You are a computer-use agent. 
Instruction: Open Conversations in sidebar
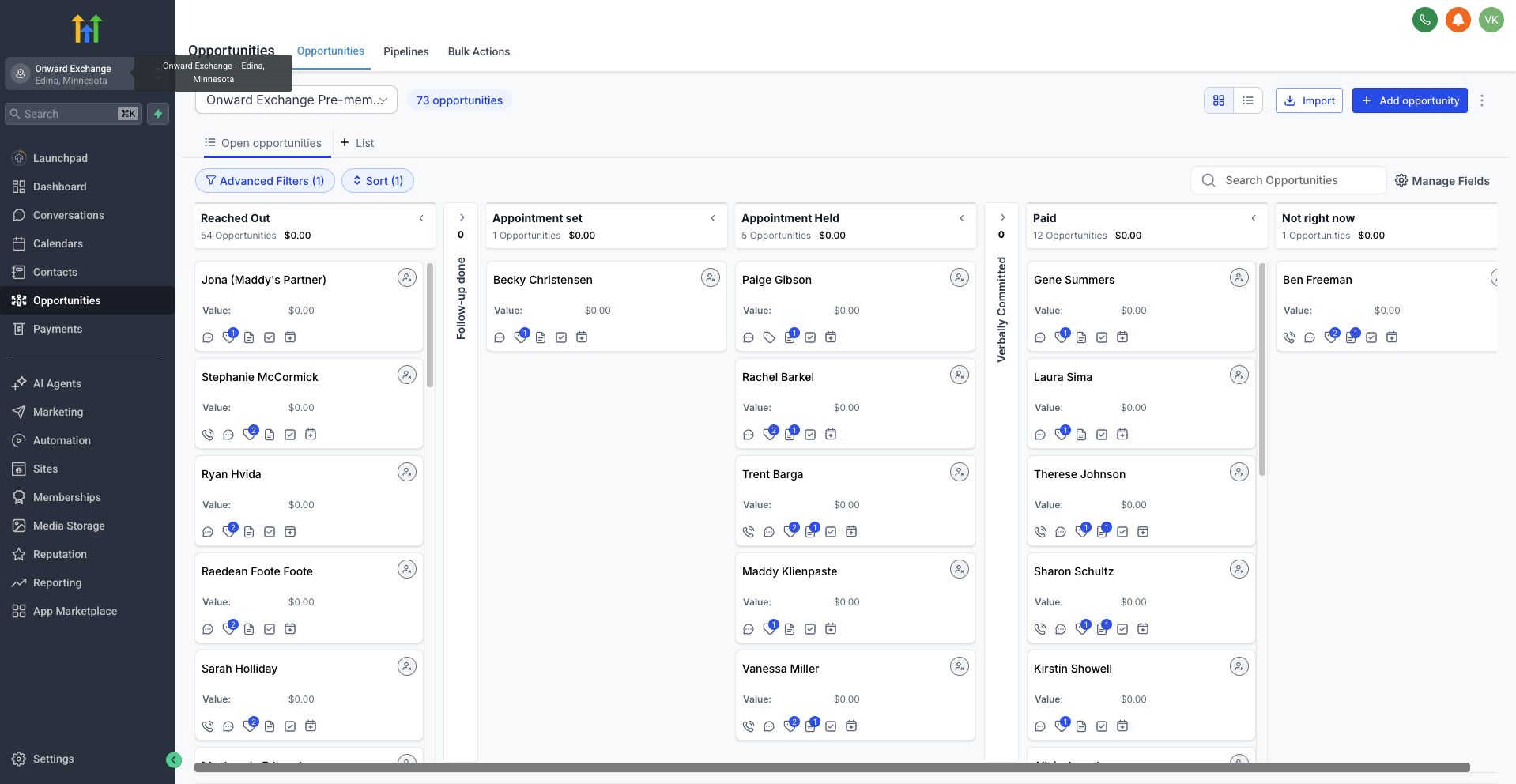pos(87,215)
